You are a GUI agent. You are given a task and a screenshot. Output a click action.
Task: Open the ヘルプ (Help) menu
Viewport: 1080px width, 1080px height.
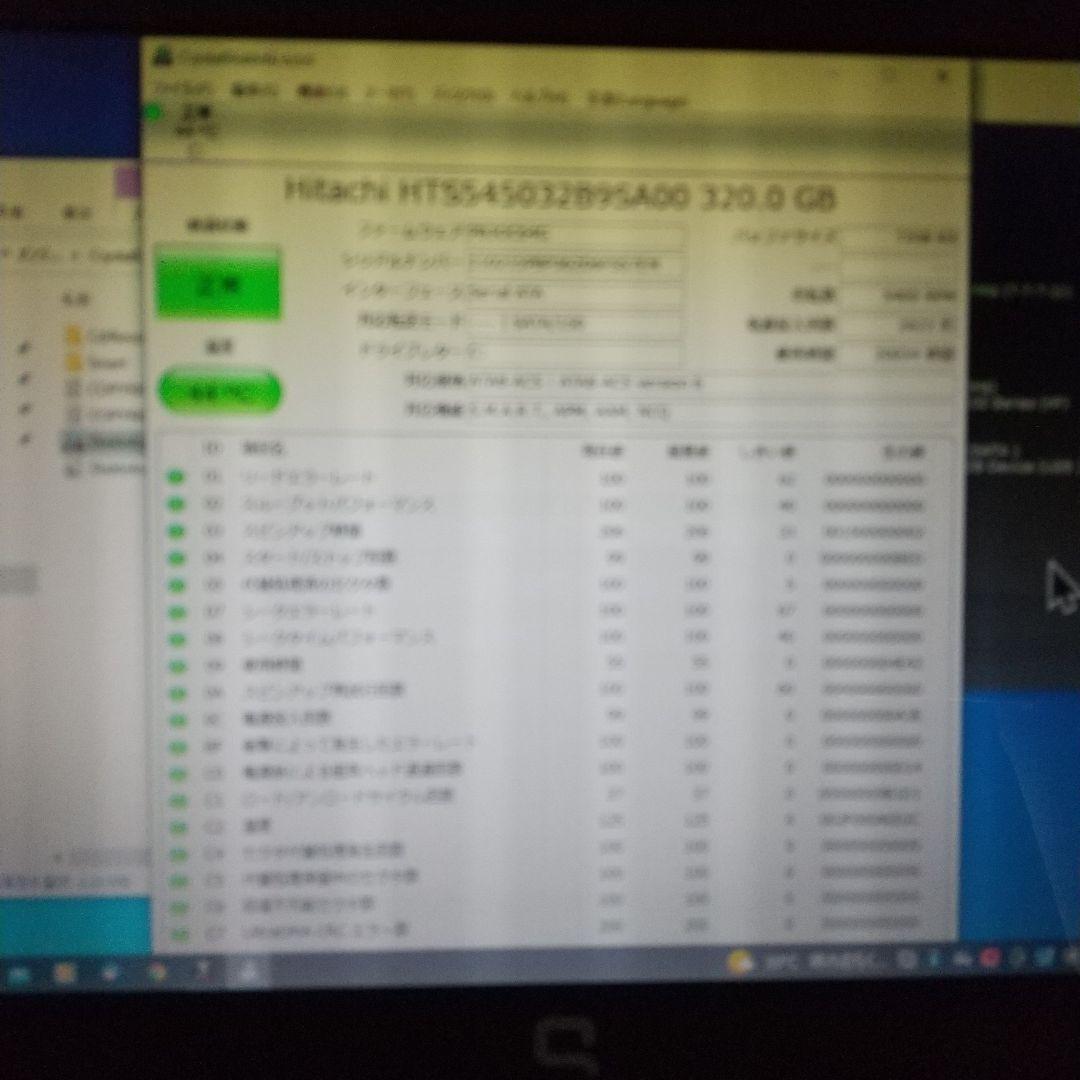click(541, 96)
